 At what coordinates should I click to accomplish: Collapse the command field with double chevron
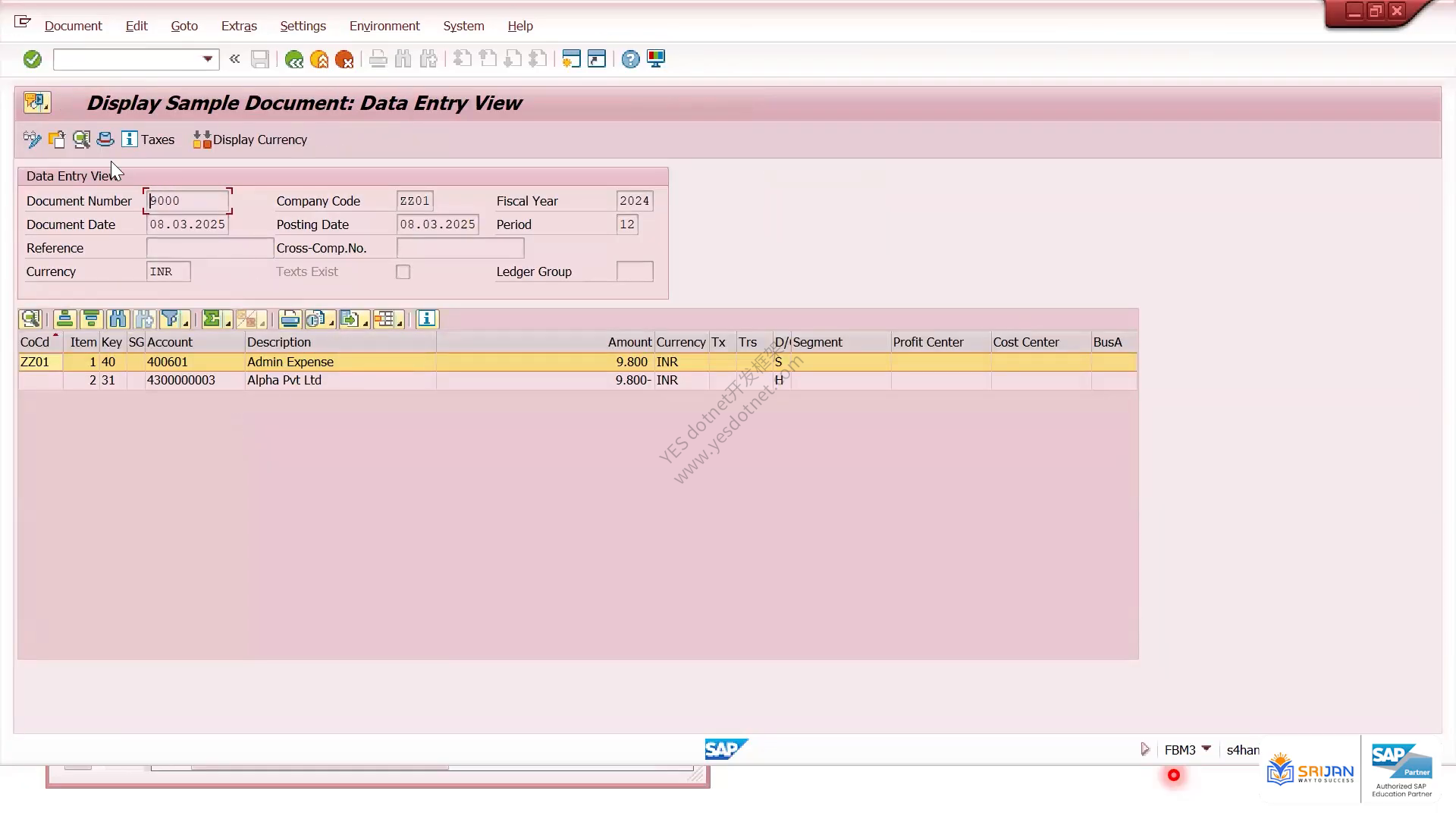pos(234,58)
